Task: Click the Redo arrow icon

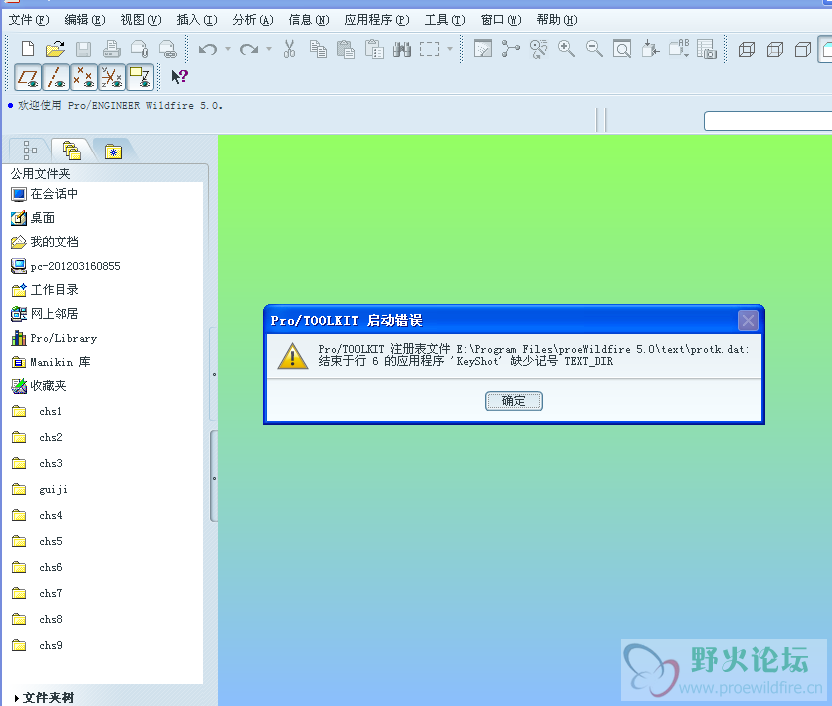Action: coord(248,50)
